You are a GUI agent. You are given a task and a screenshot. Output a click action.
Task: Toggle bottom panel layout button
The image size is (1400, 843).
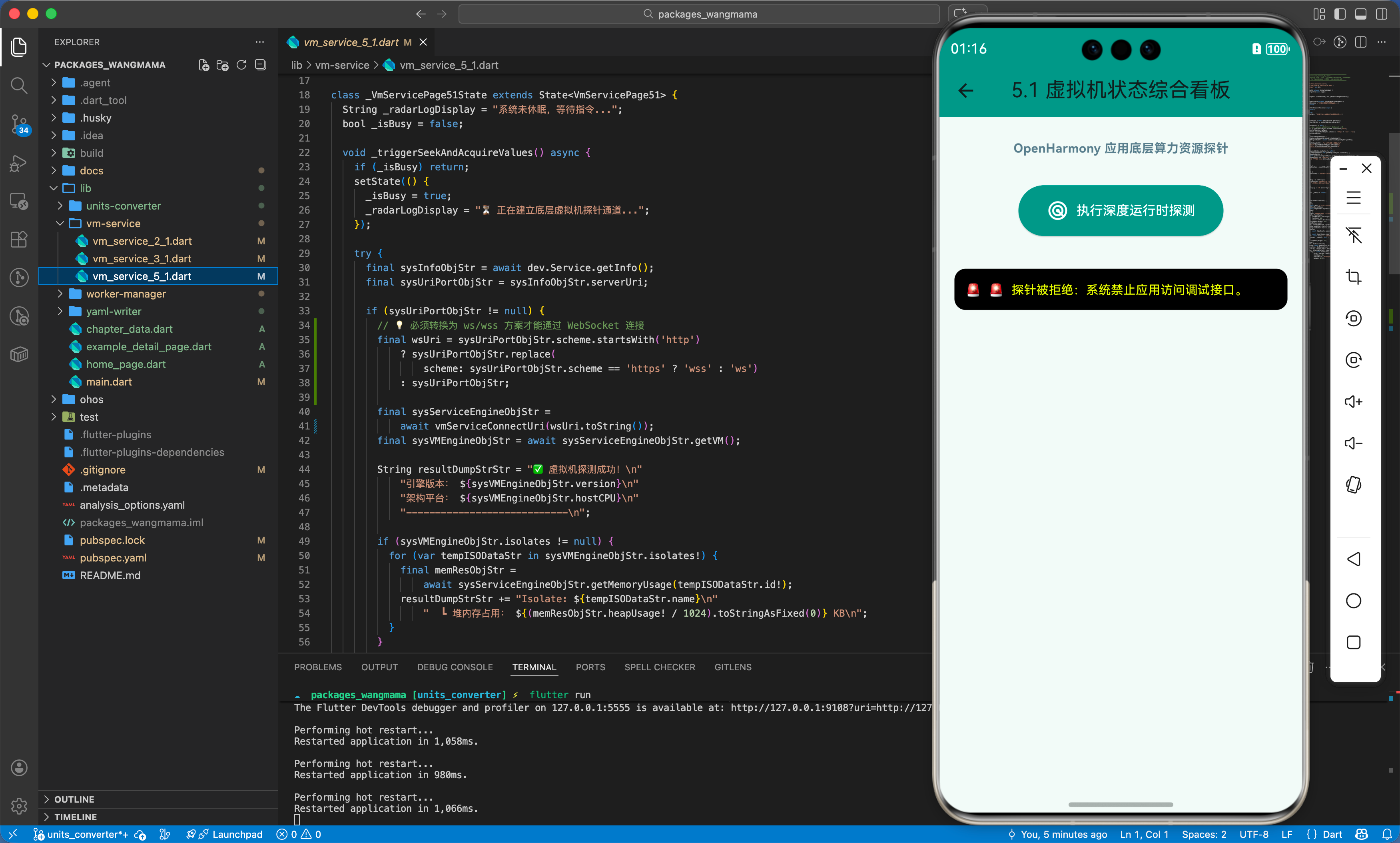tap(1361, 14)
